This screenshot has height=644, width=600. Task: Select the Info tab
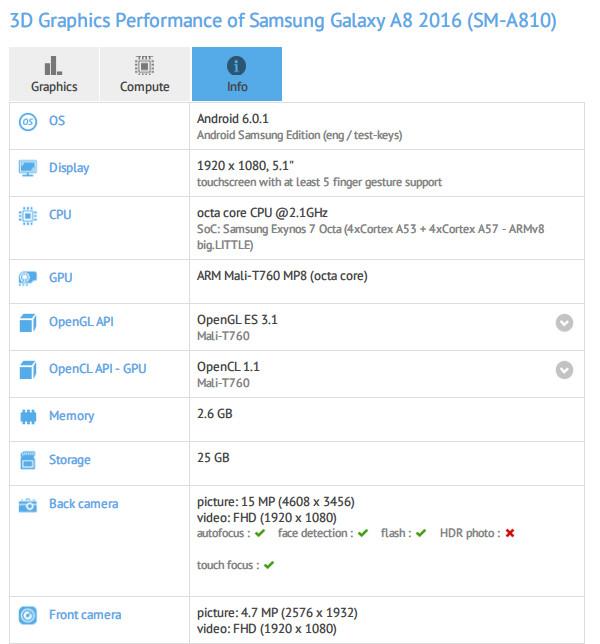(237, 74)
